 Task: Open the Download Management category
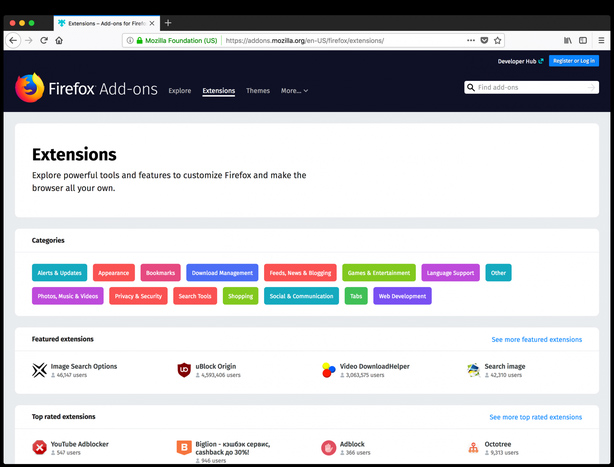pos(222,273)
